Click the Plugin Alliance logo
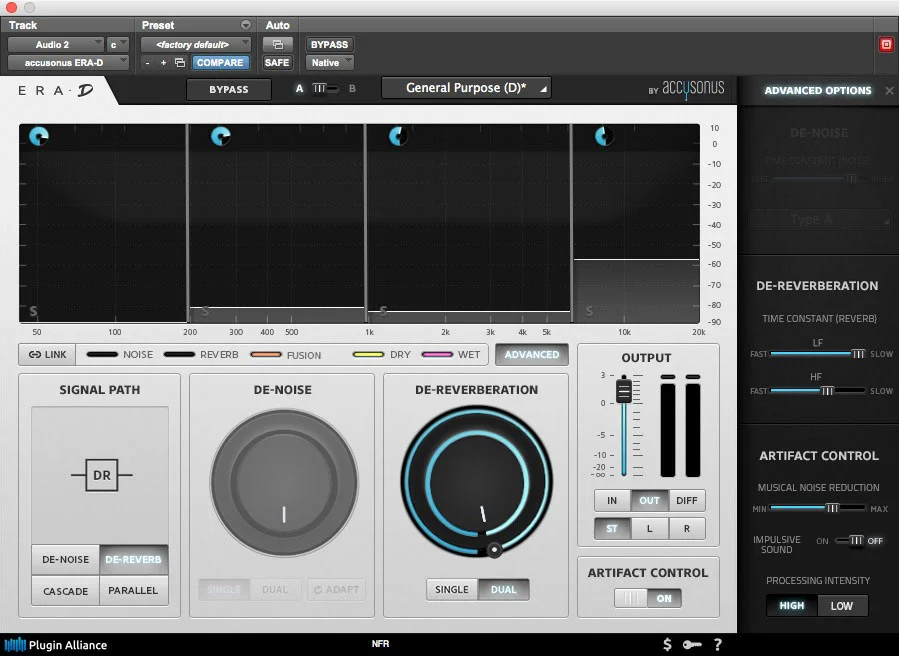The width and height of the screenshot is (899, 656). 56,645
